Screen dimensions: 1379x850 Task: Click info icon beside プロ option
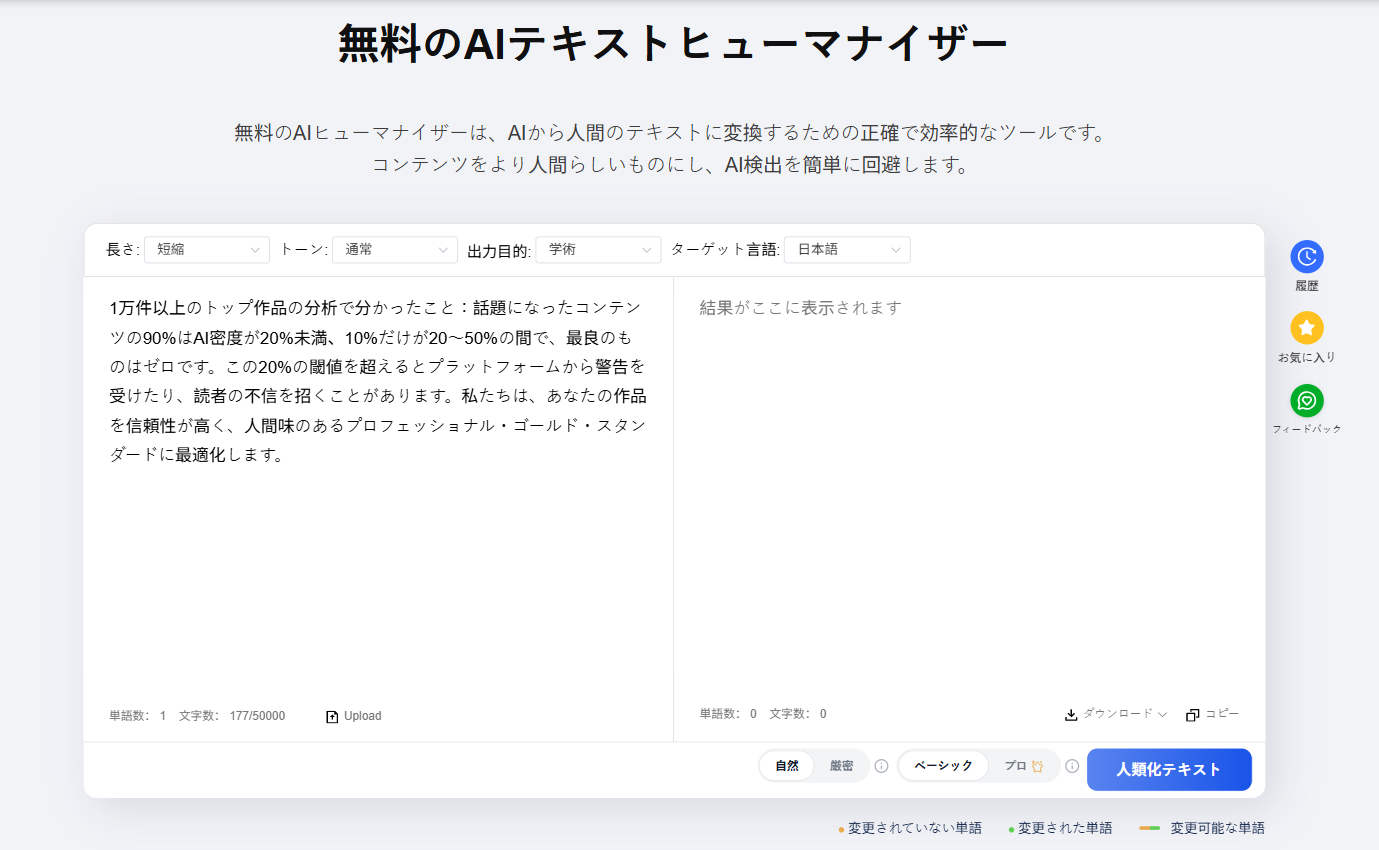pyautogui.click(x=1072, y=766)
